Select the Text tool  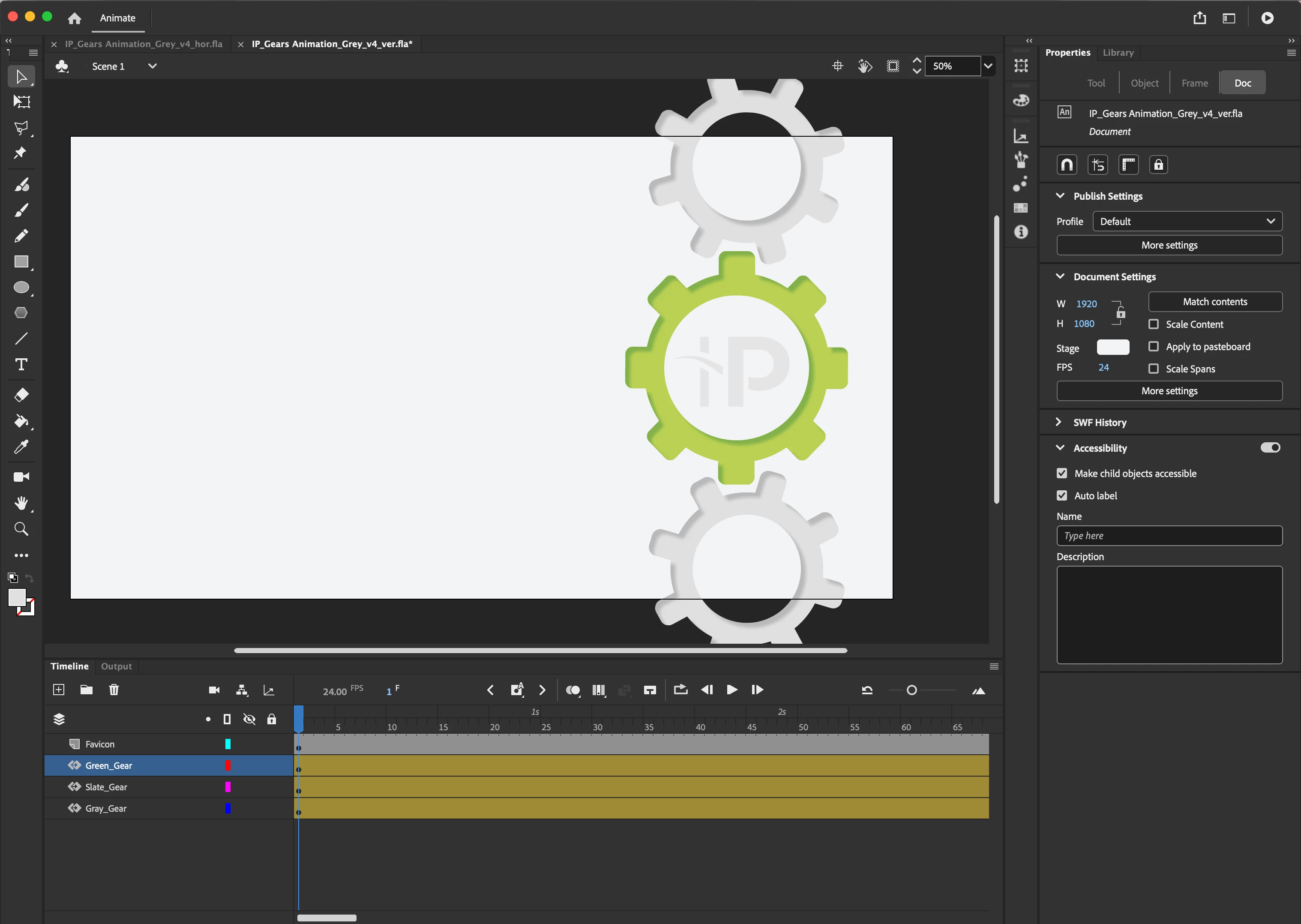coord(21,364)
